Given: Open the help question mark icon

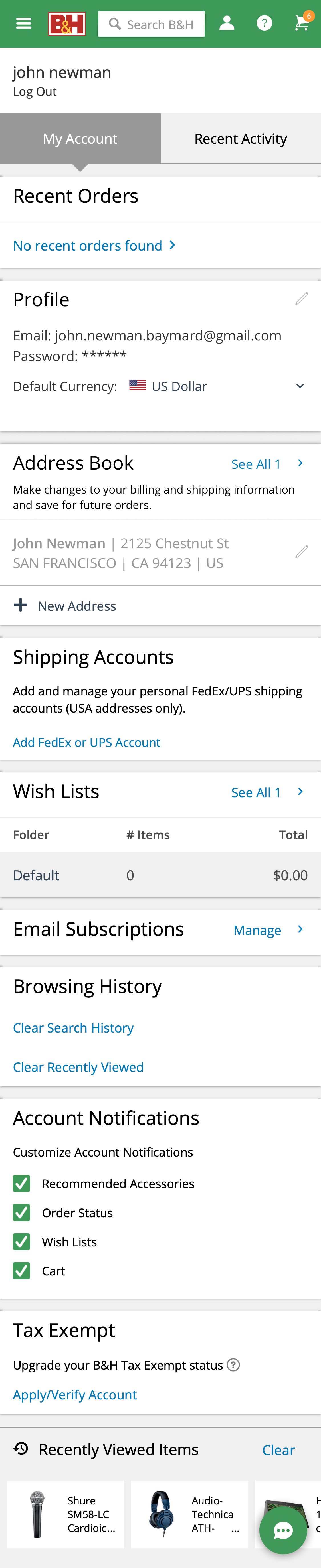Looking at the screenshot, I should pos(264,24).
